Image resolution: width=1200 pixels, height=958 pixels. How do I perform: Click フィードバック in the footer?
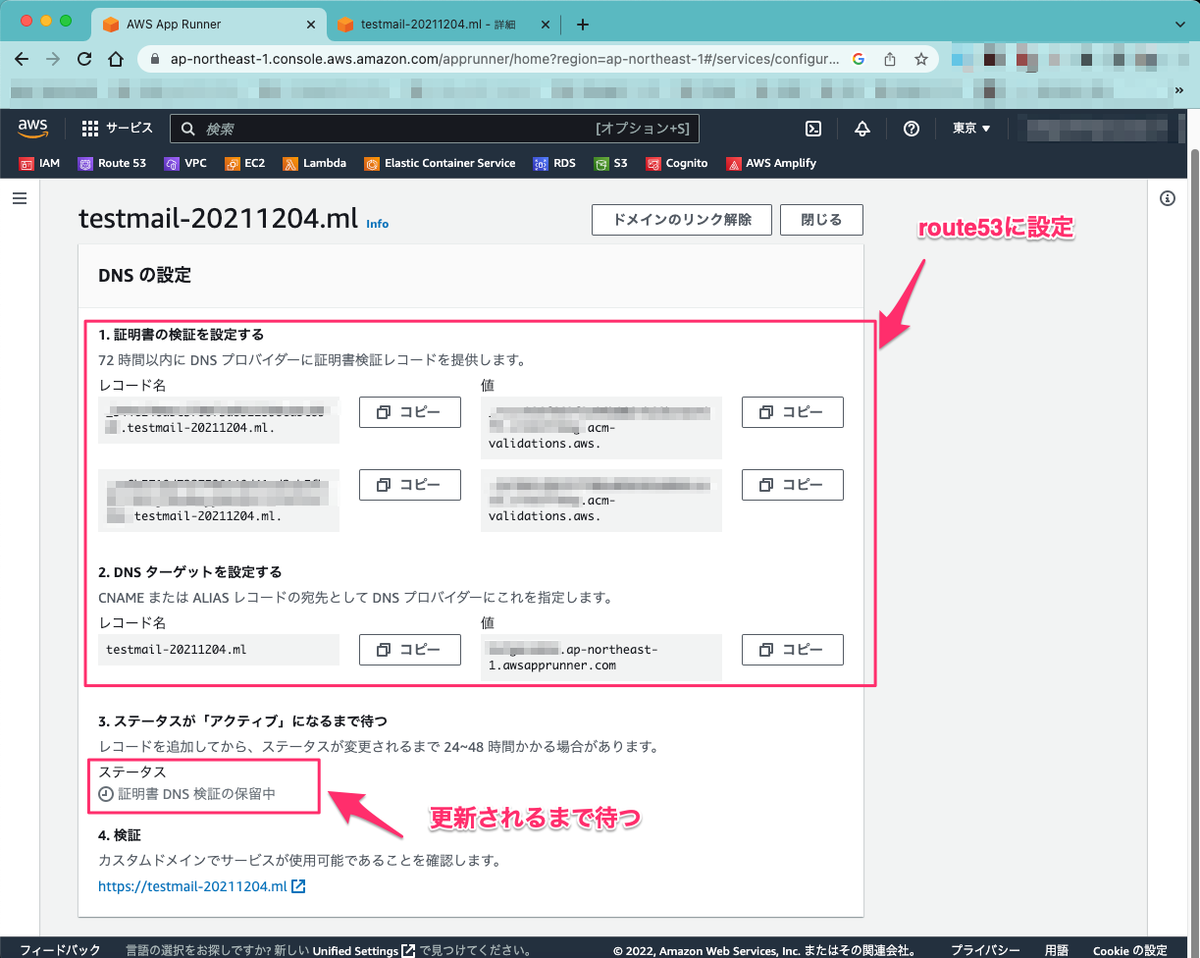60,950
